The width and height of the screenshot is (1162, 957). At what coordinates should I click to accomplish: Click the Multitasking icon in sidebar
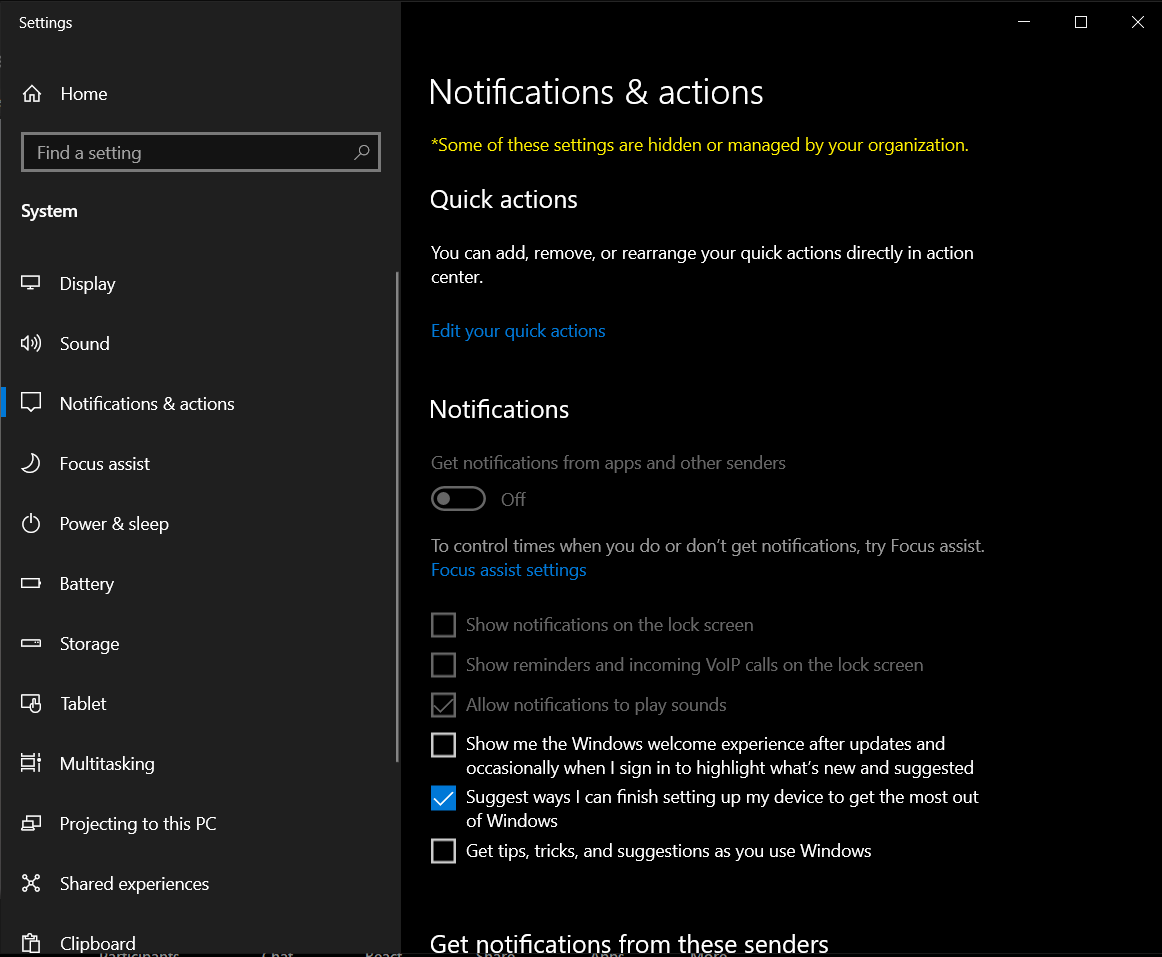tap(30, 763)
